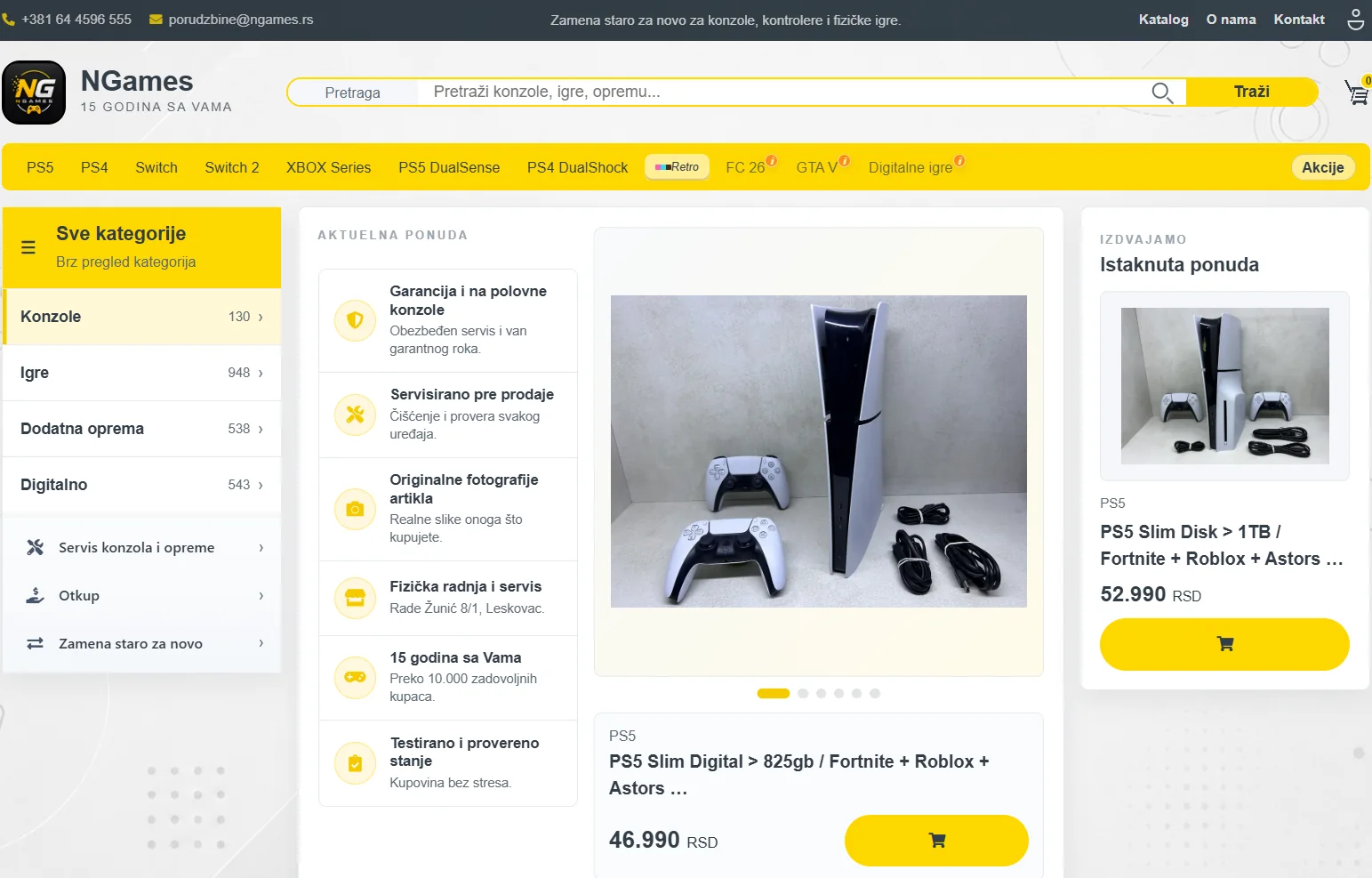Image resolution: width=1372 pixels, height=878 pixels.
Task: Click the tools icon for Servisirano pre prodaje
Action: [x=355, y=415]
